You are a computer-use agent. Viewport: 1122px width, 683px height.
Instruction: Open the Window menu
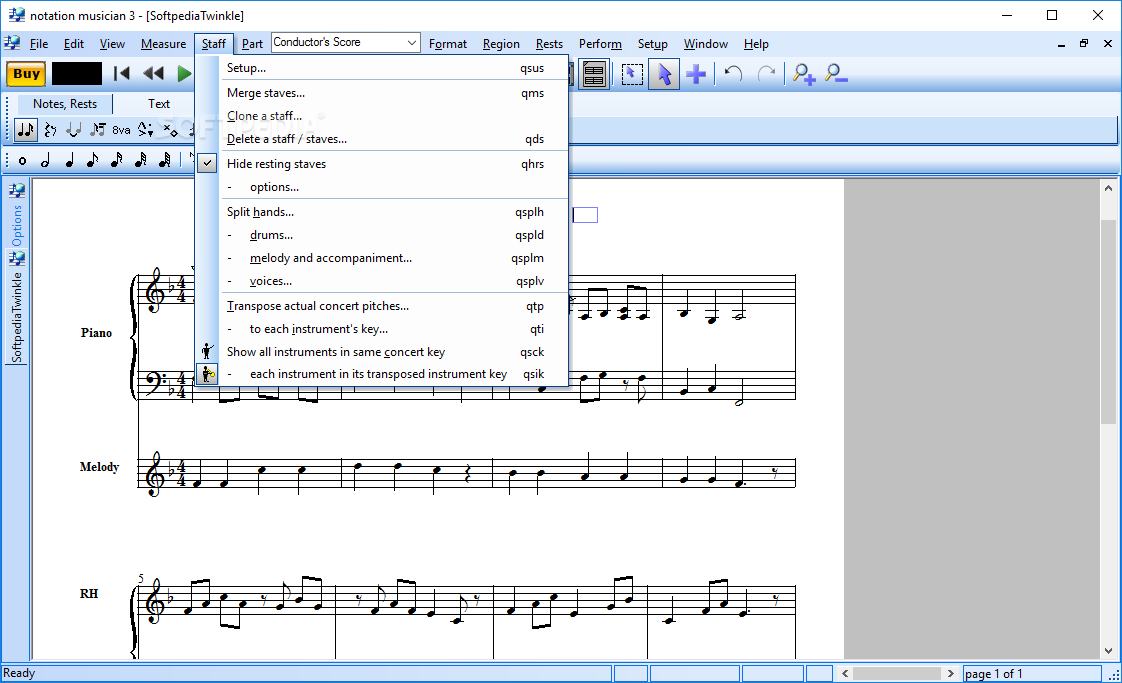[706, 44]
